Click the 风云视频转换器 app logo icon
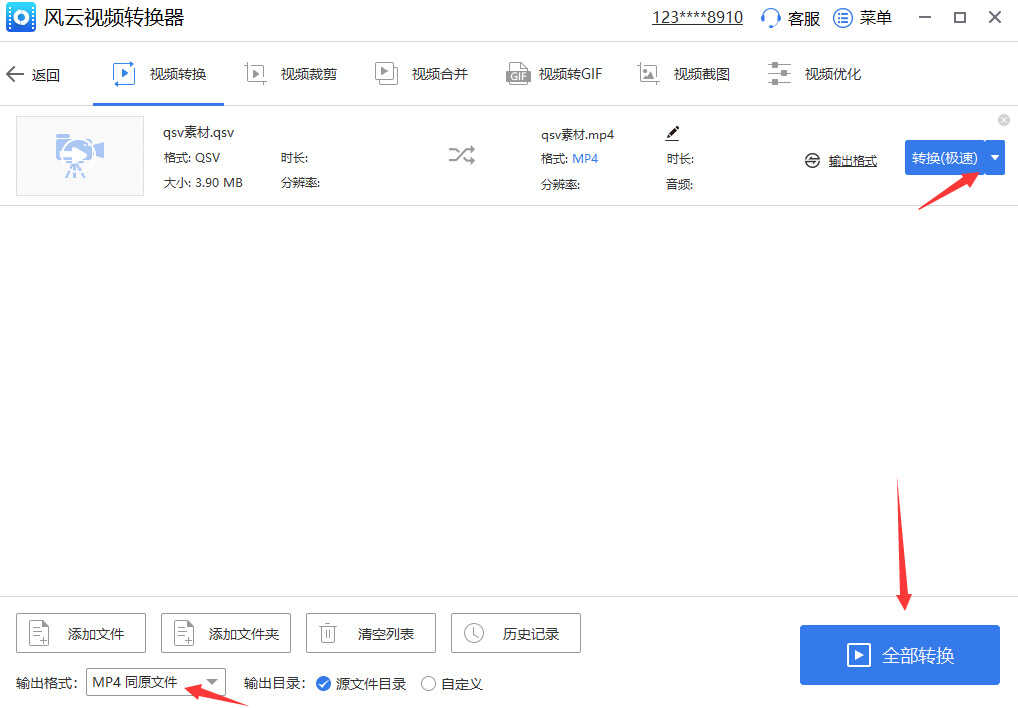This screenshot has height=708, width=1018. click(x=21, y=17)
